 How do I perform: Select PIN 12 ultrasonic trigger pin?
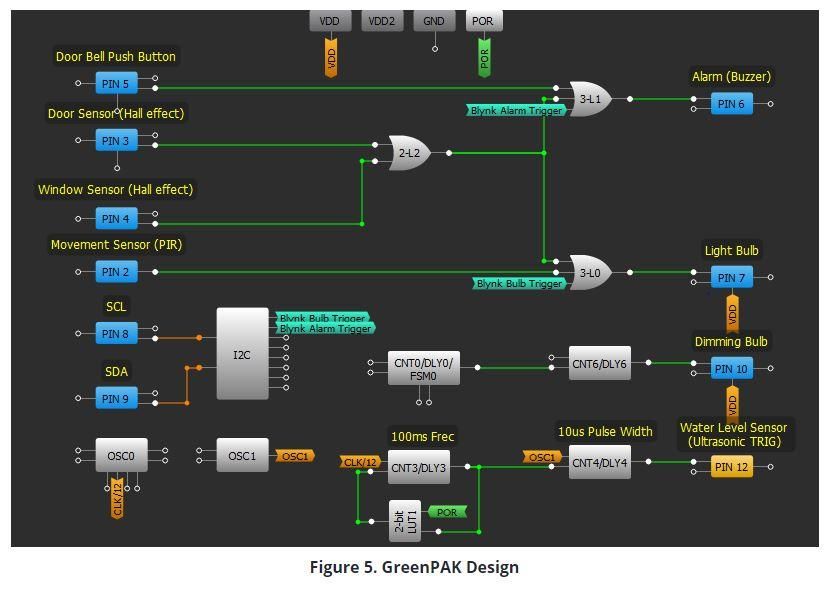731,467
